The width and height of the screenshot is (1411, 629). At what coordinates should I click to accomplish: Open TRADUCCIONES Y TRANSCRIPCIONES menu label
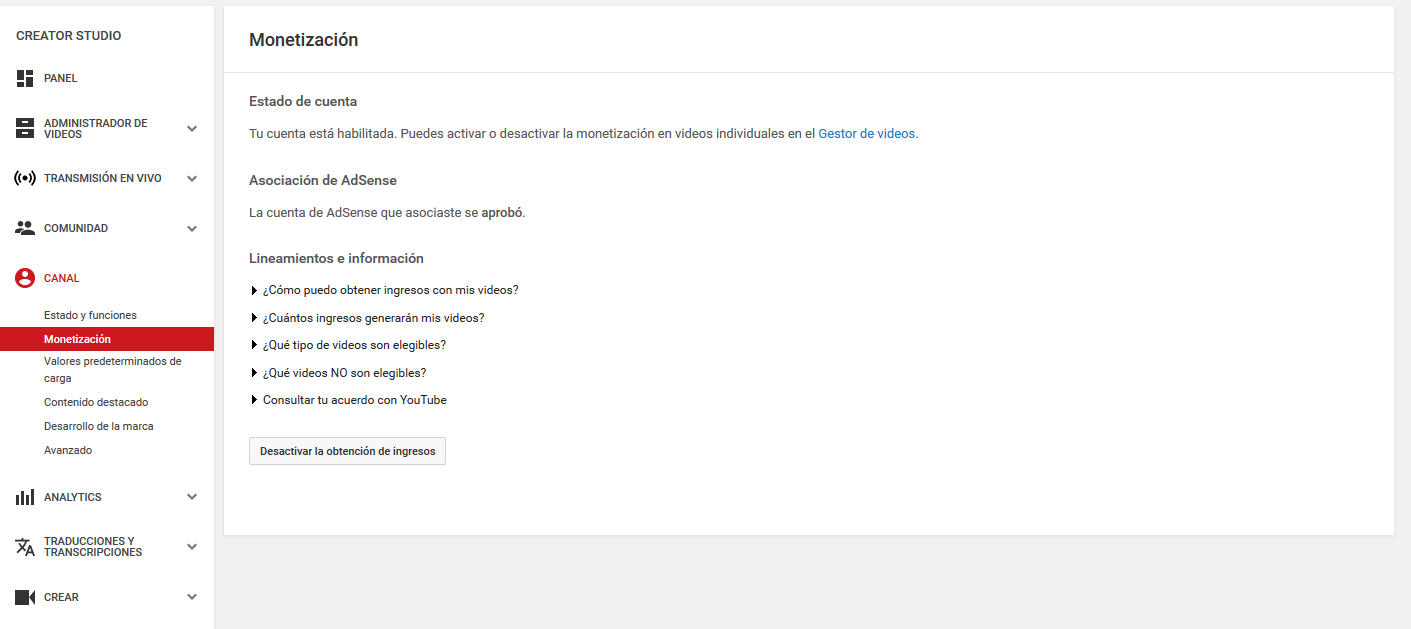point(93,547)
